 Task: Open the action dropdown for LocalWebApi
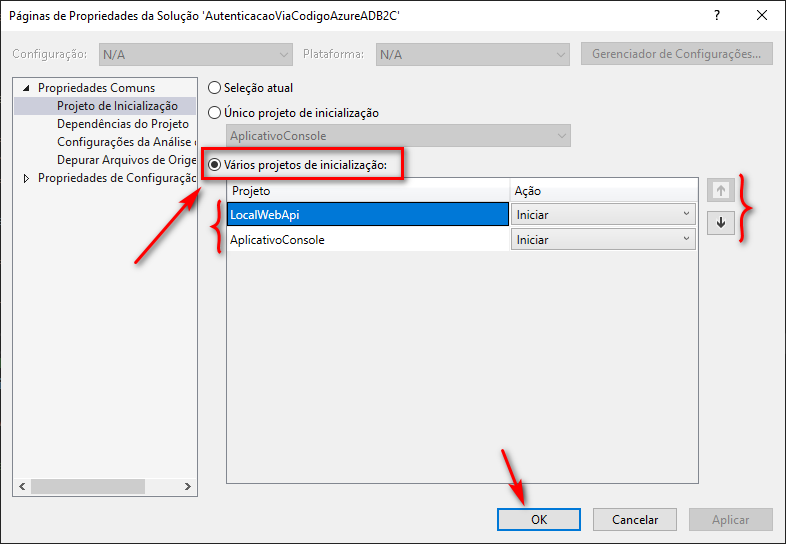(603, 214)
